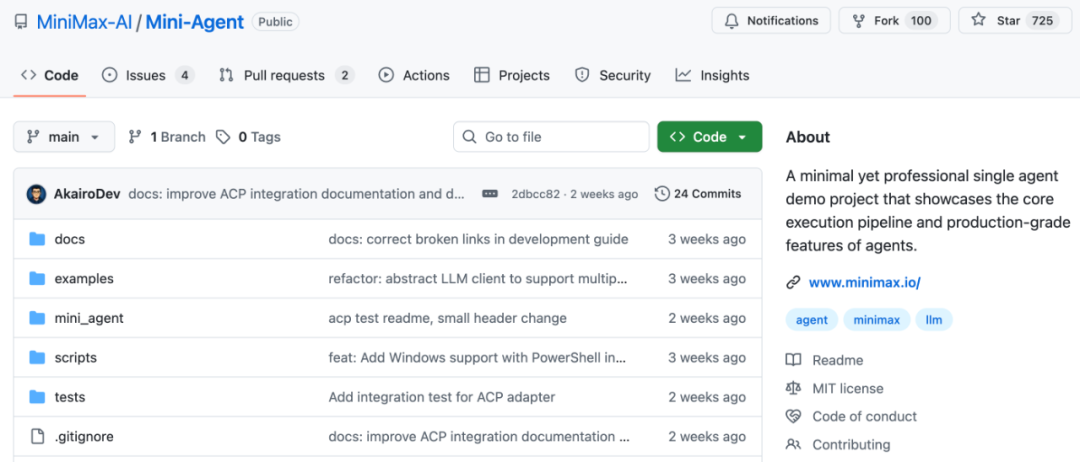Image resolution: width=1080 pixels, height=462 pixels.
Task: Click the Go to file search field
Action: click(551, 137)
